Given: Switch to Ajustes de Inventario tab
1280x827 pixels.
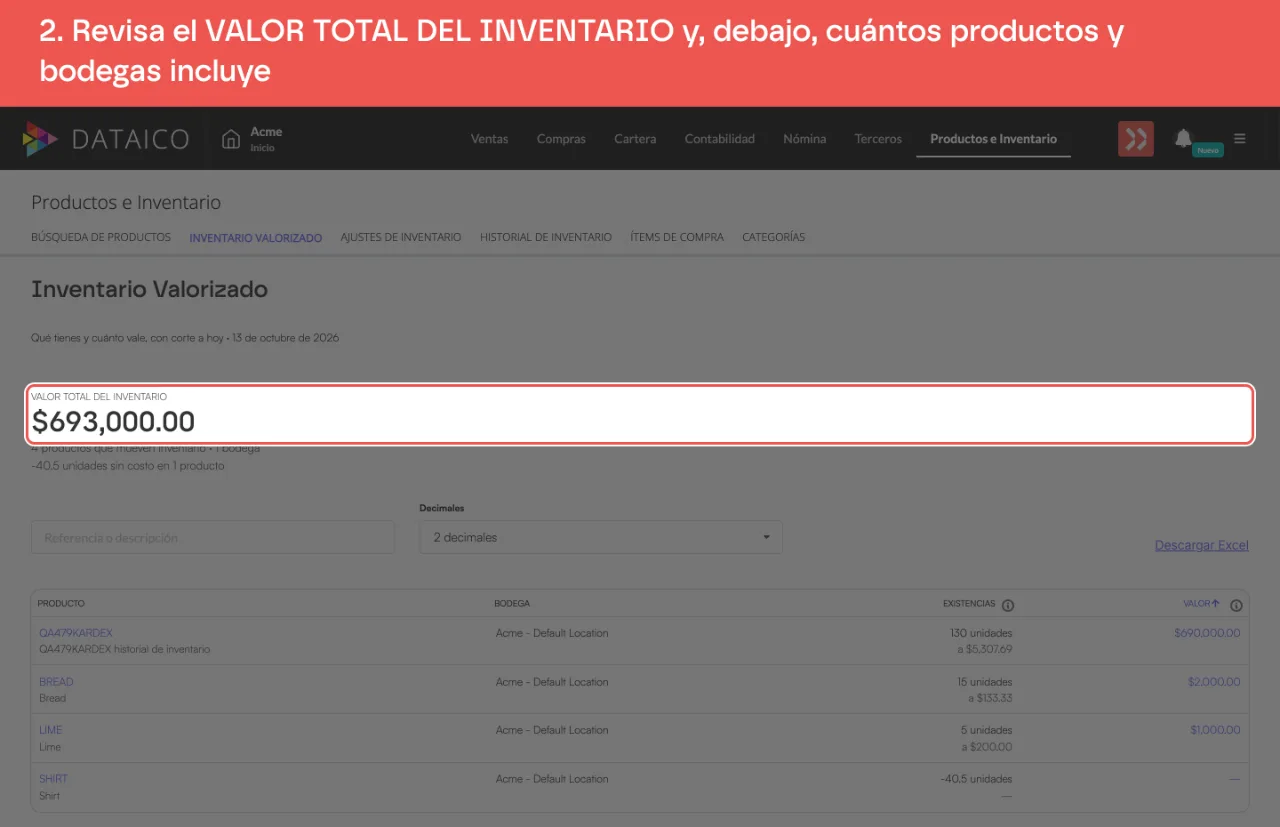Looking at the screenshot, I should [x=401, y=237].
